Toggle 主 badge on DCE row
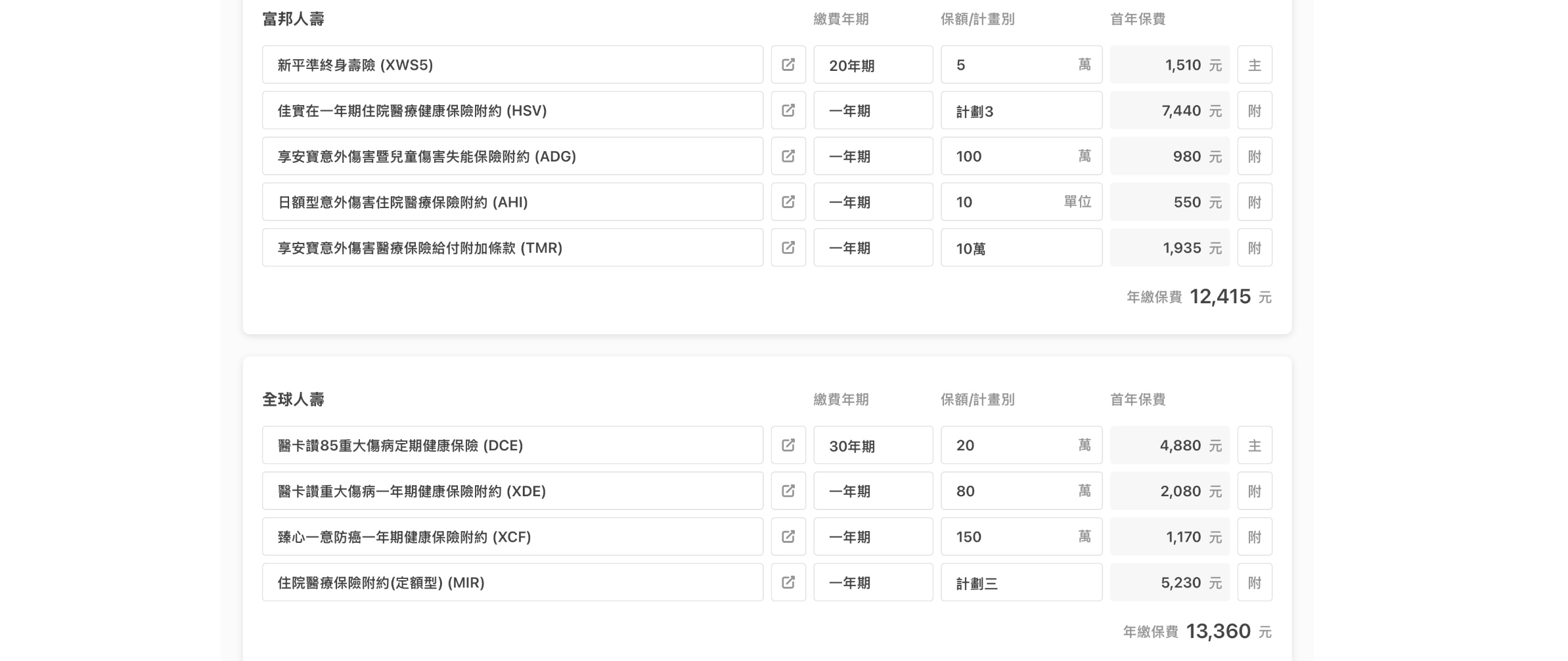The image size is (1568, 661). coord(1254,445)
